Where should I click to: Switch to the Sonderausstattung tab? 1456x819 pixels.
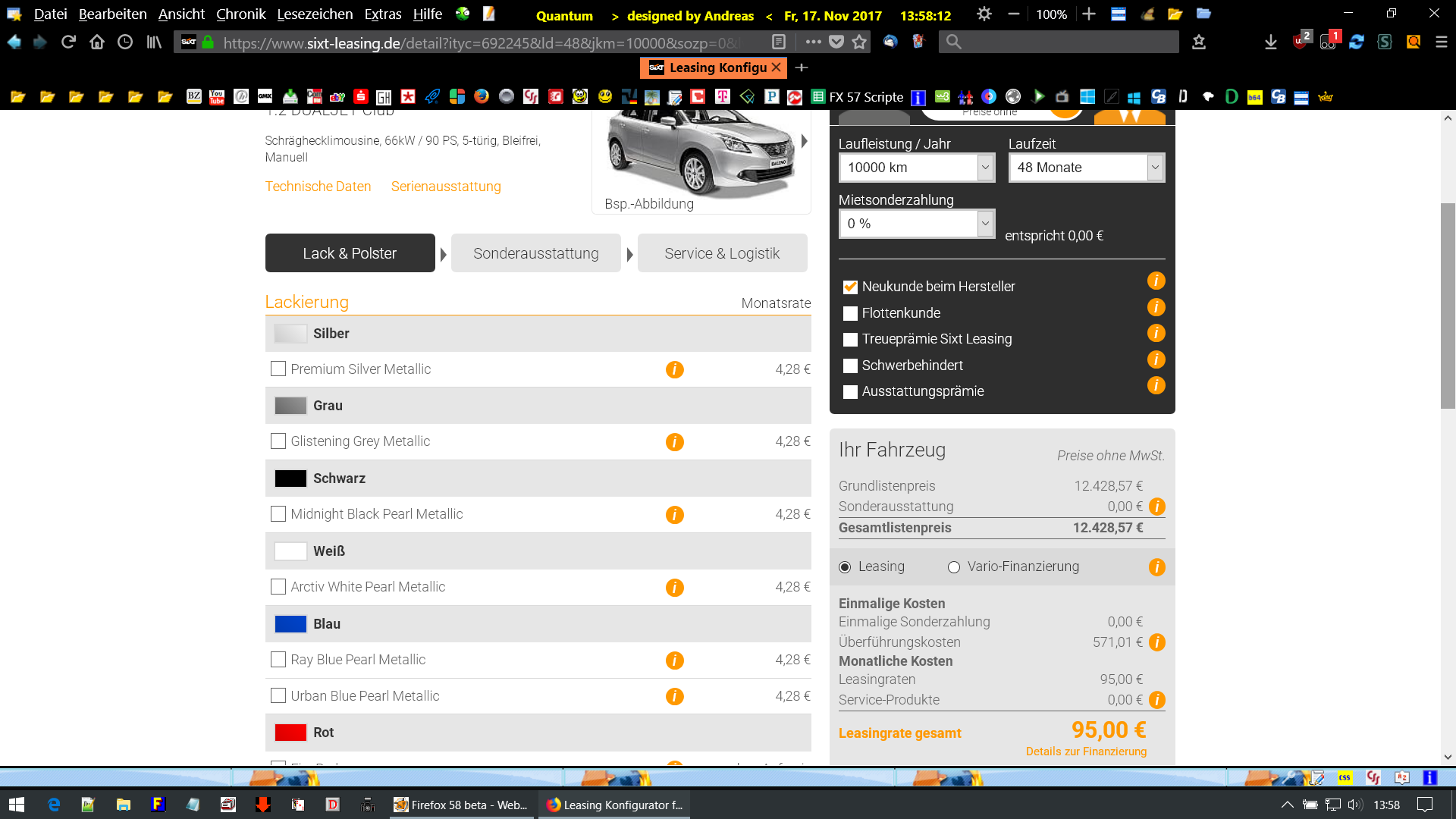pyautogui.click(x=535, y=253)
